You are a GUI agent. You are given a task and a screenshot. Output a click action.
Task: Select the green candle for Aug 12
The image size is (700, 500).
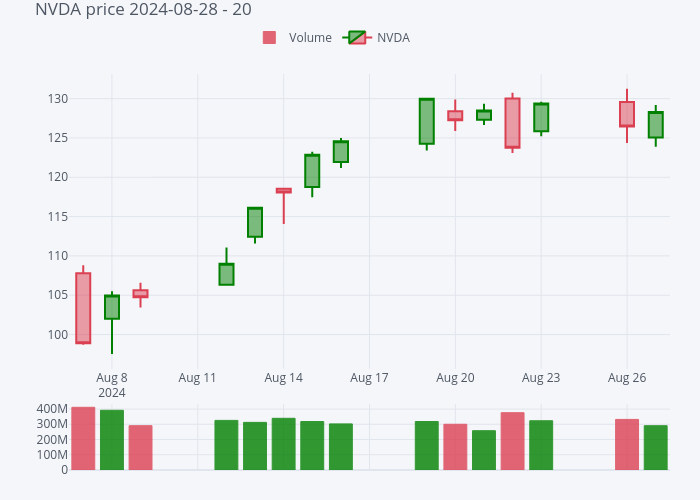coord(227,274)
